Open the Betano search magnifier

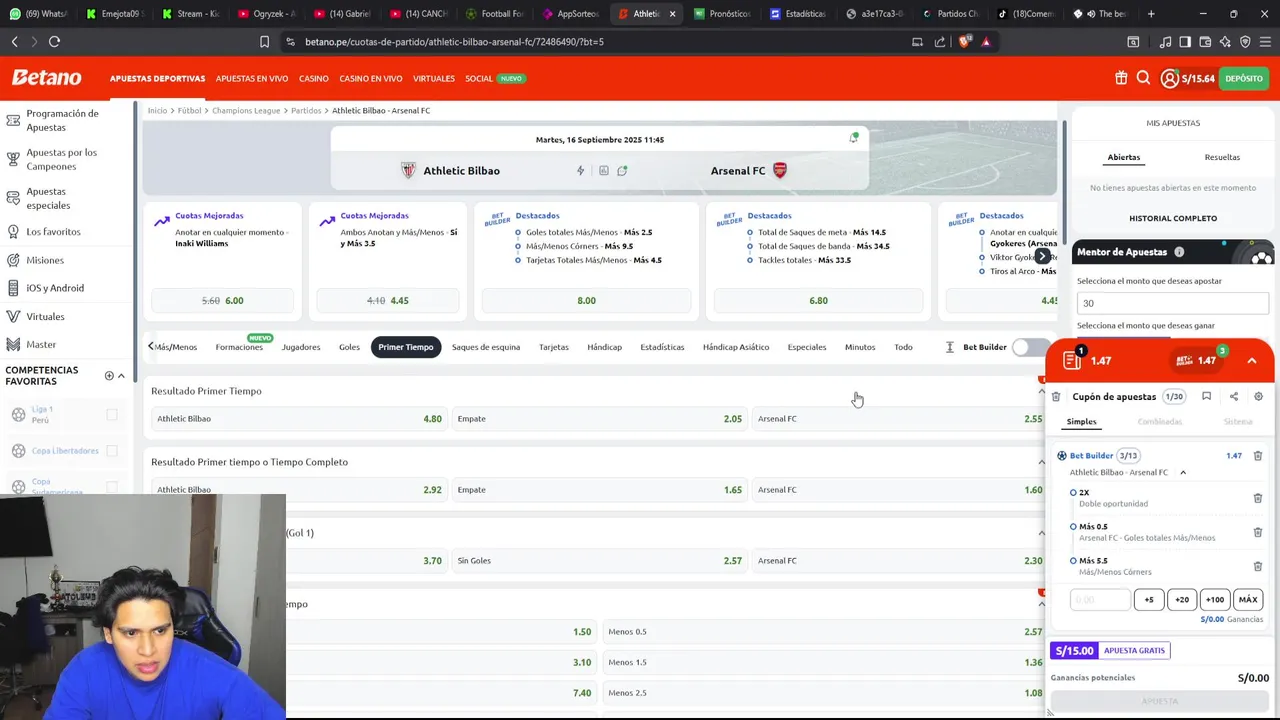pos(1143,78)
